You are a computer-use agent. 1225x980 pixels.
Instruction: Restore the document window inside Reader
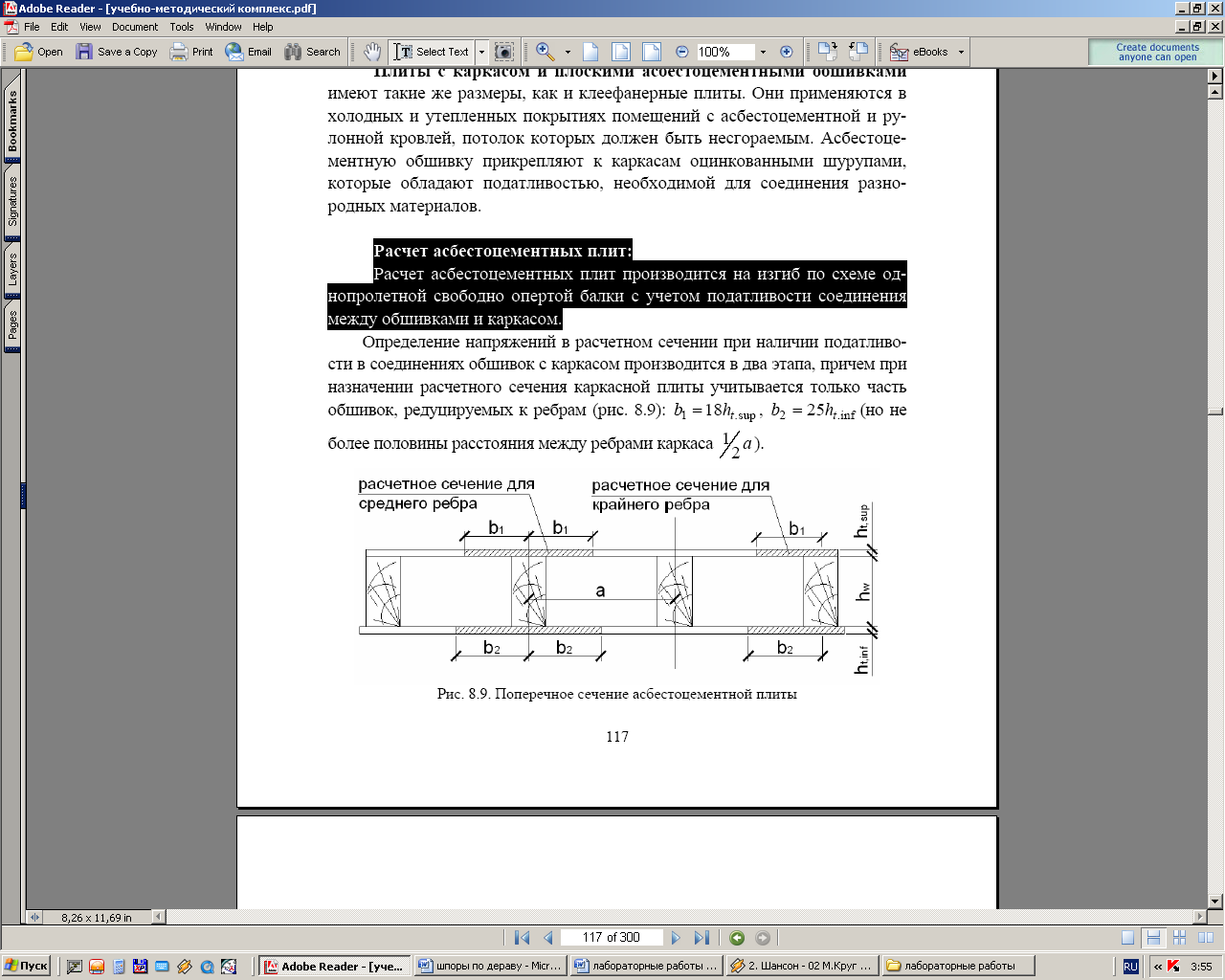pyautogui.click(x=1197, y=27)
